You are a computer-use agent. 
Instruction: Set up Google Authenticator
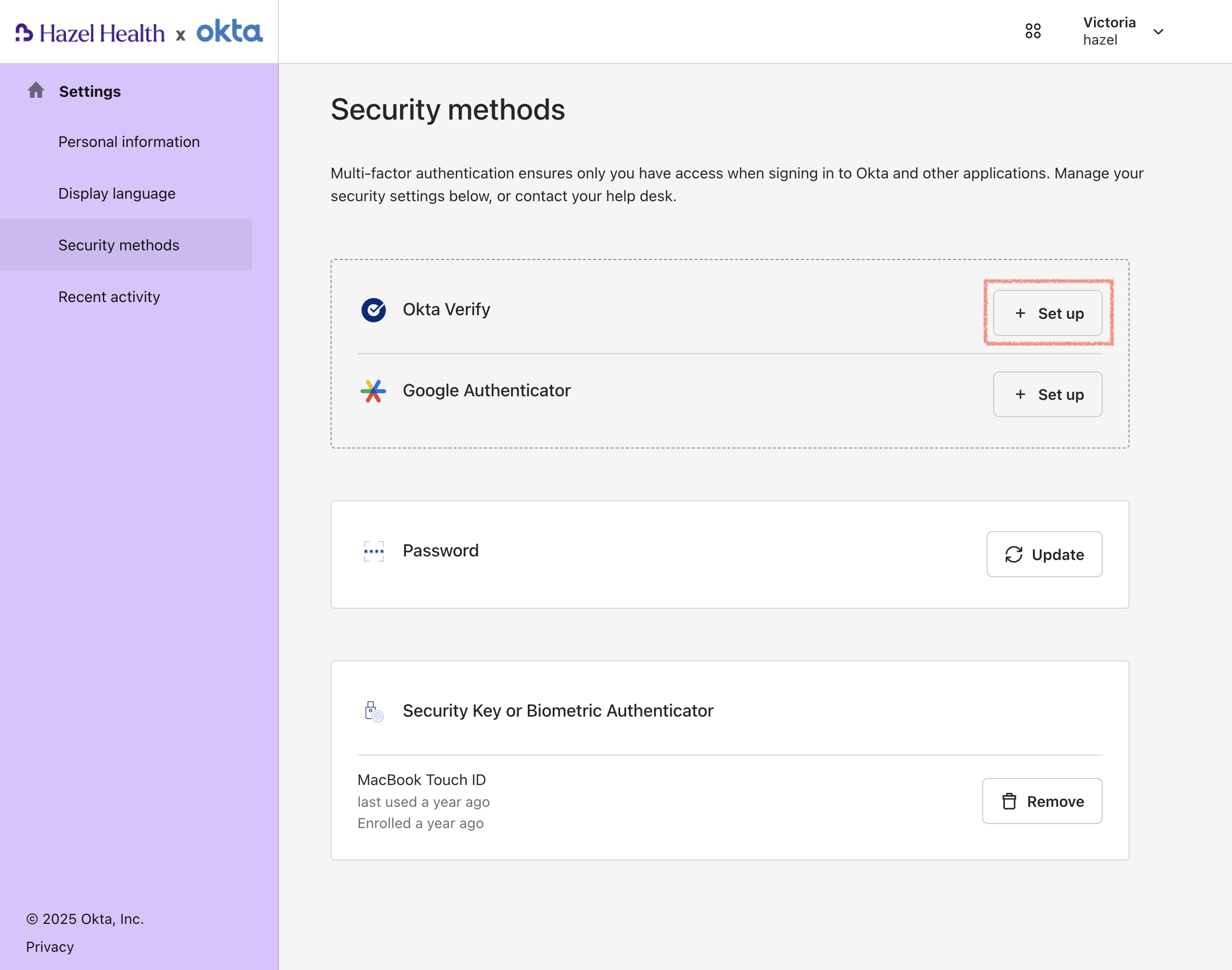1047,394
